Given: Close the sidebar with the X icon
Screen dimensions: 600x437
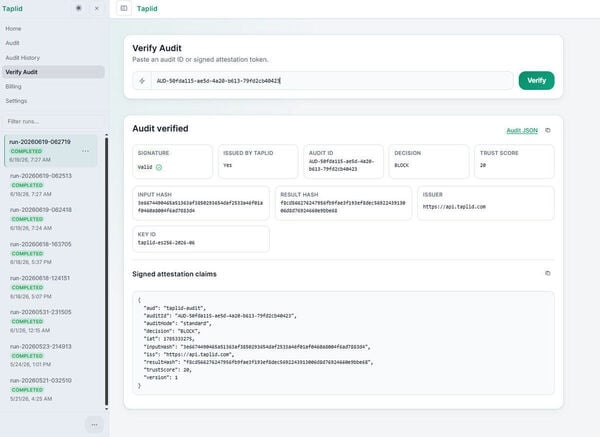Looking at the screenshot, I should click(97, 8).
